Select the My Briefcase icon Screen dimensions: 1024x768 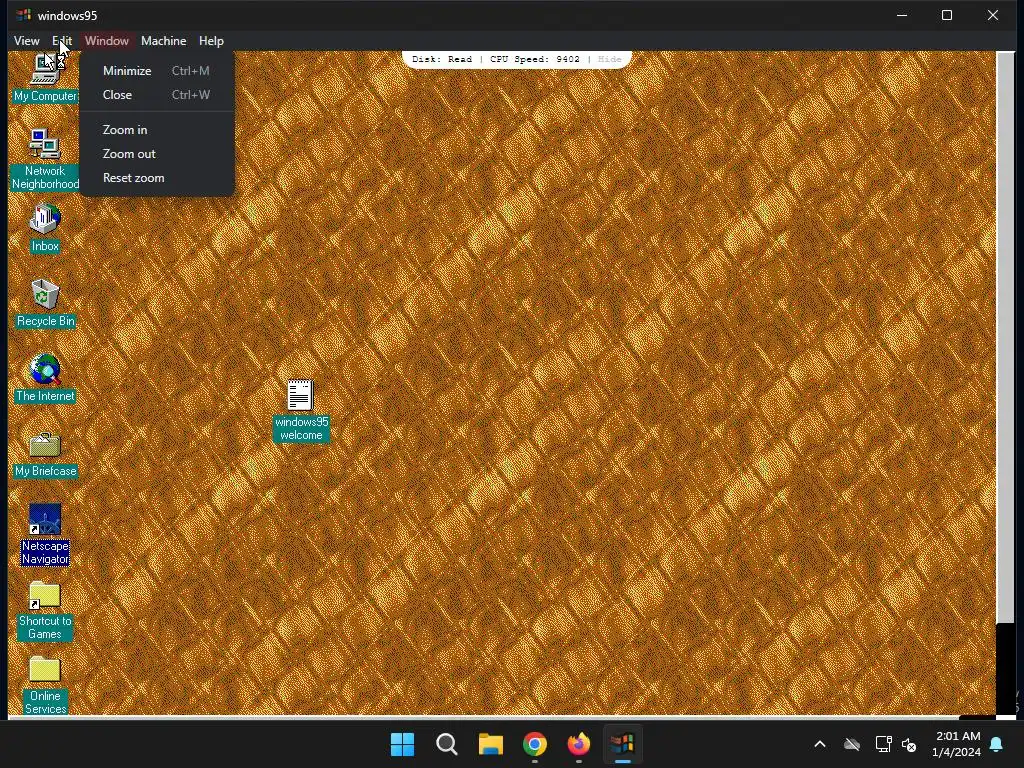45,454
